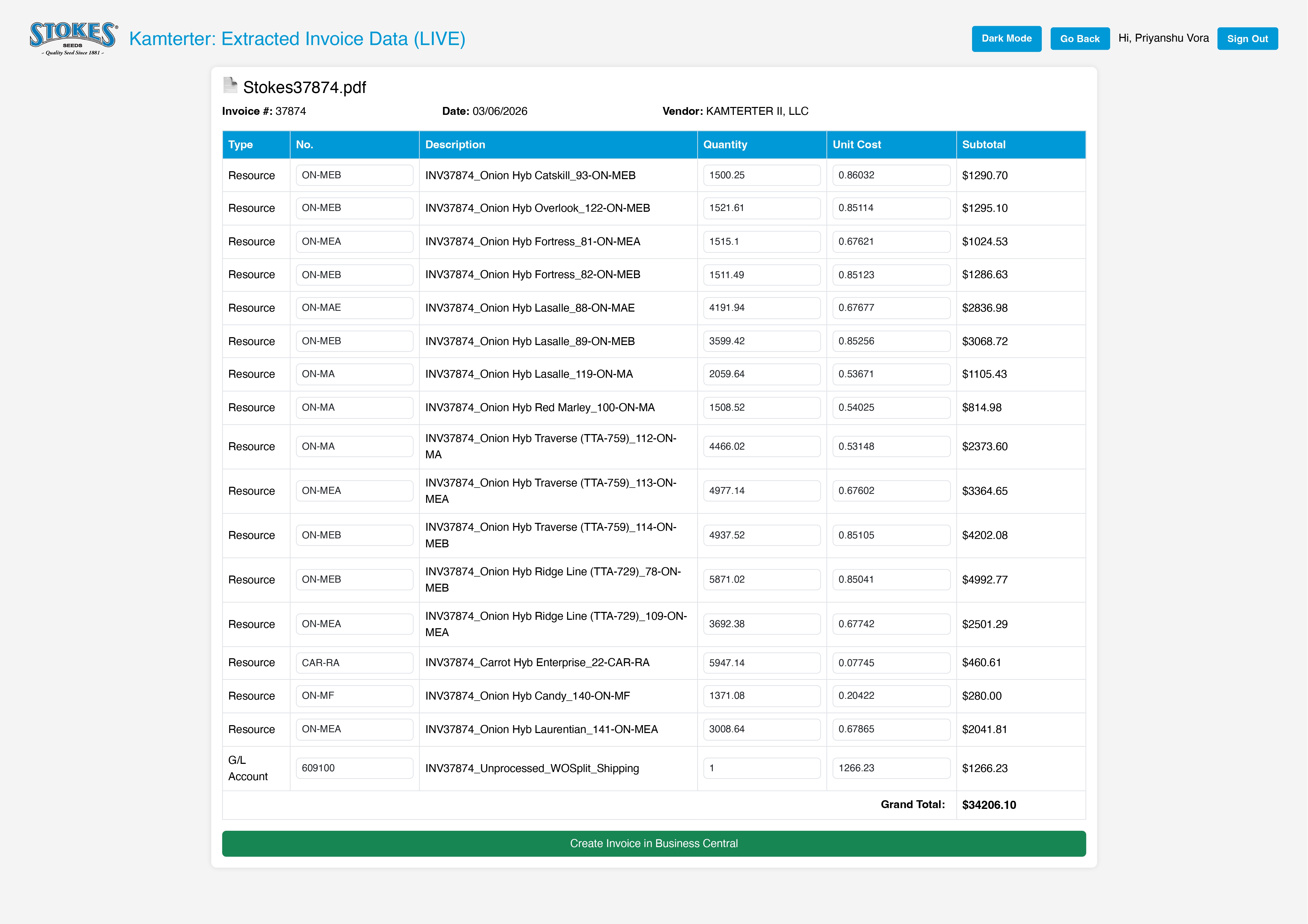
Task: Select subtotal $4992.77
Action: tap(984, 579)
